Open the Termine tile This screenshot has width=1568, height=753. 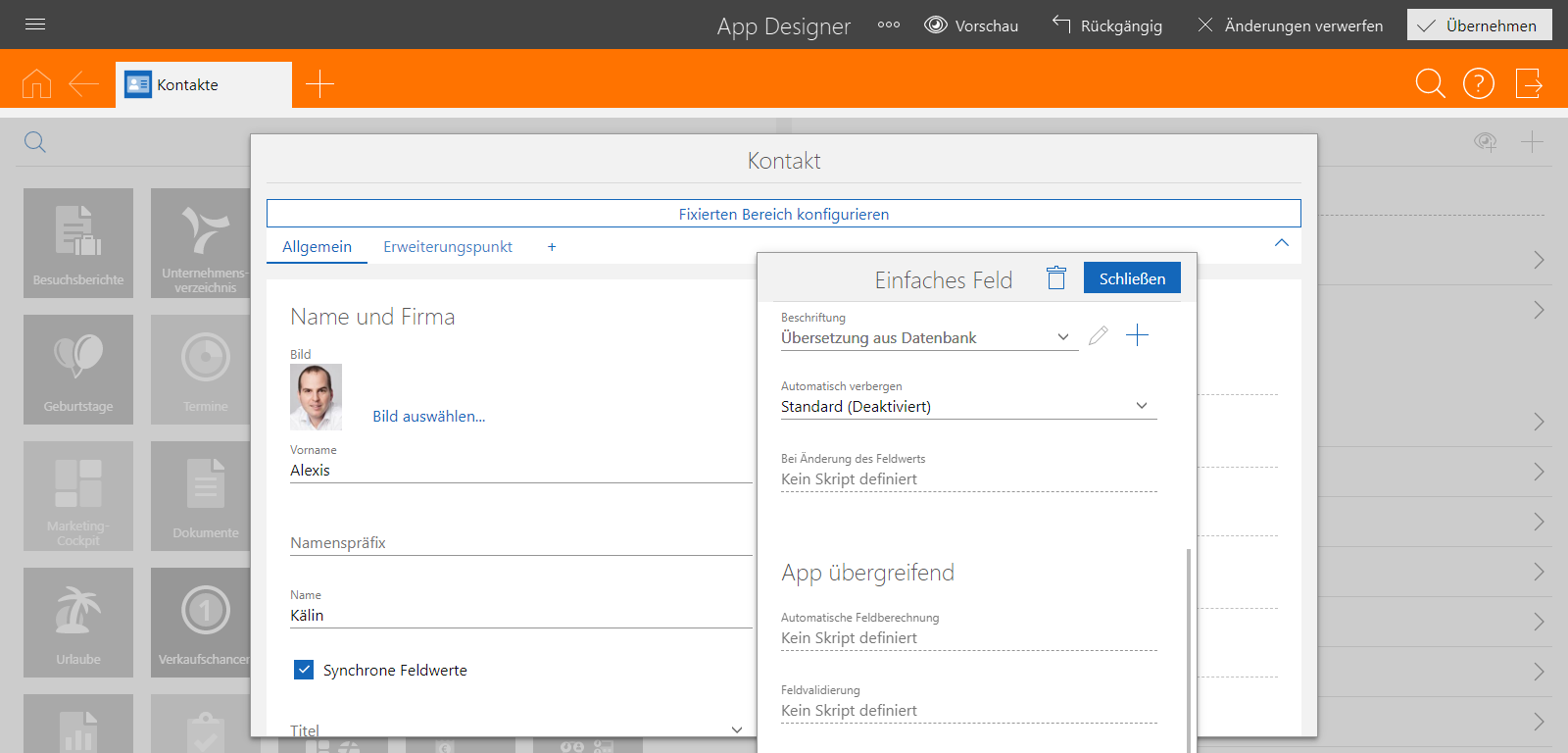201,370
